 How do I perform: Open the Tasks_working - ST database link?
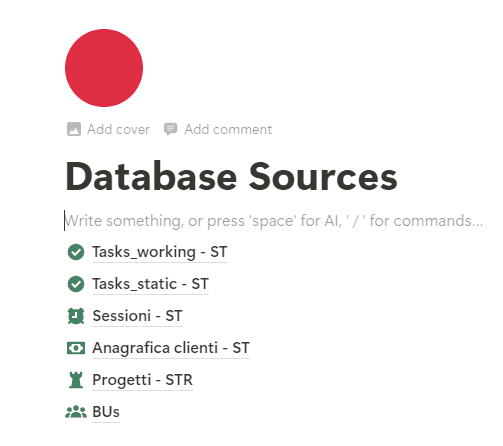coord(160,252)
